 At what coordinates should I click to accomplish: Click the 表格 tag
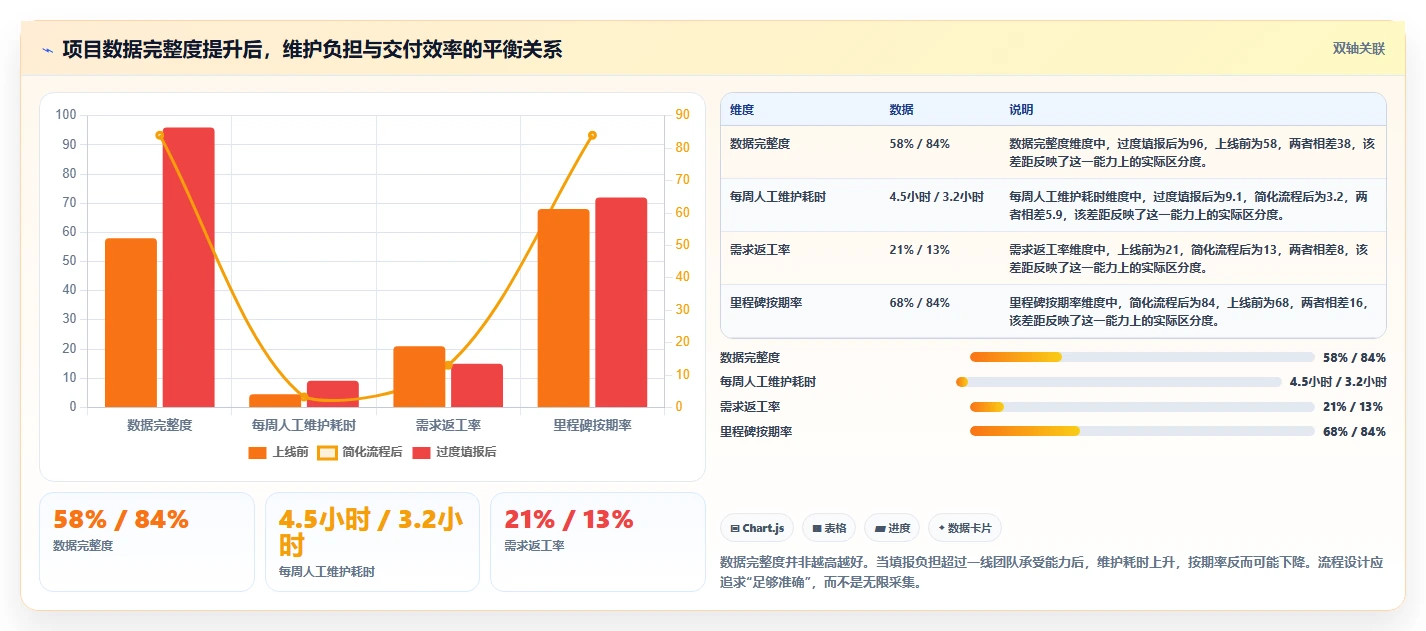point(829,528)
